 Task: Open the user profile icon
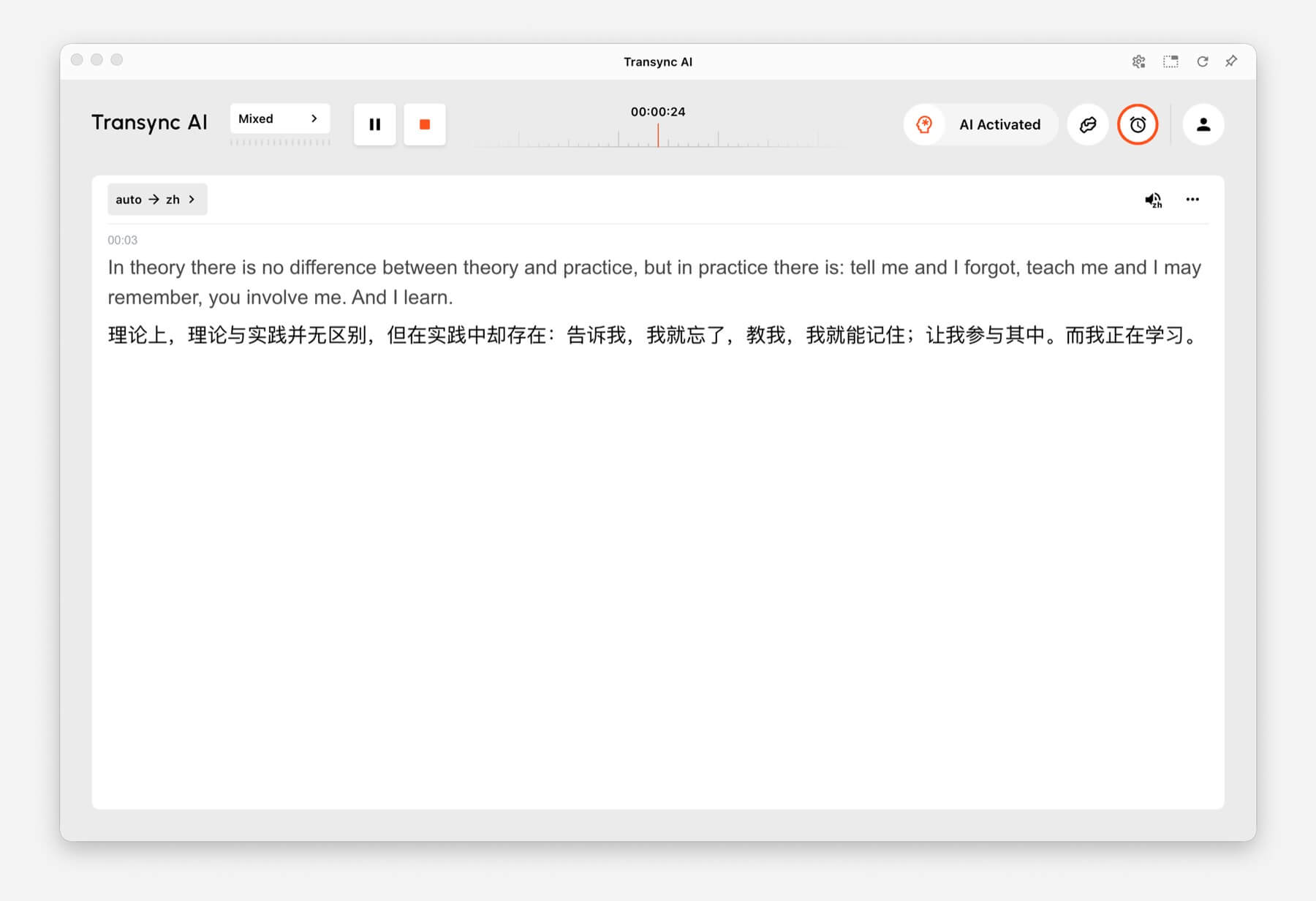pos(1203,124)
